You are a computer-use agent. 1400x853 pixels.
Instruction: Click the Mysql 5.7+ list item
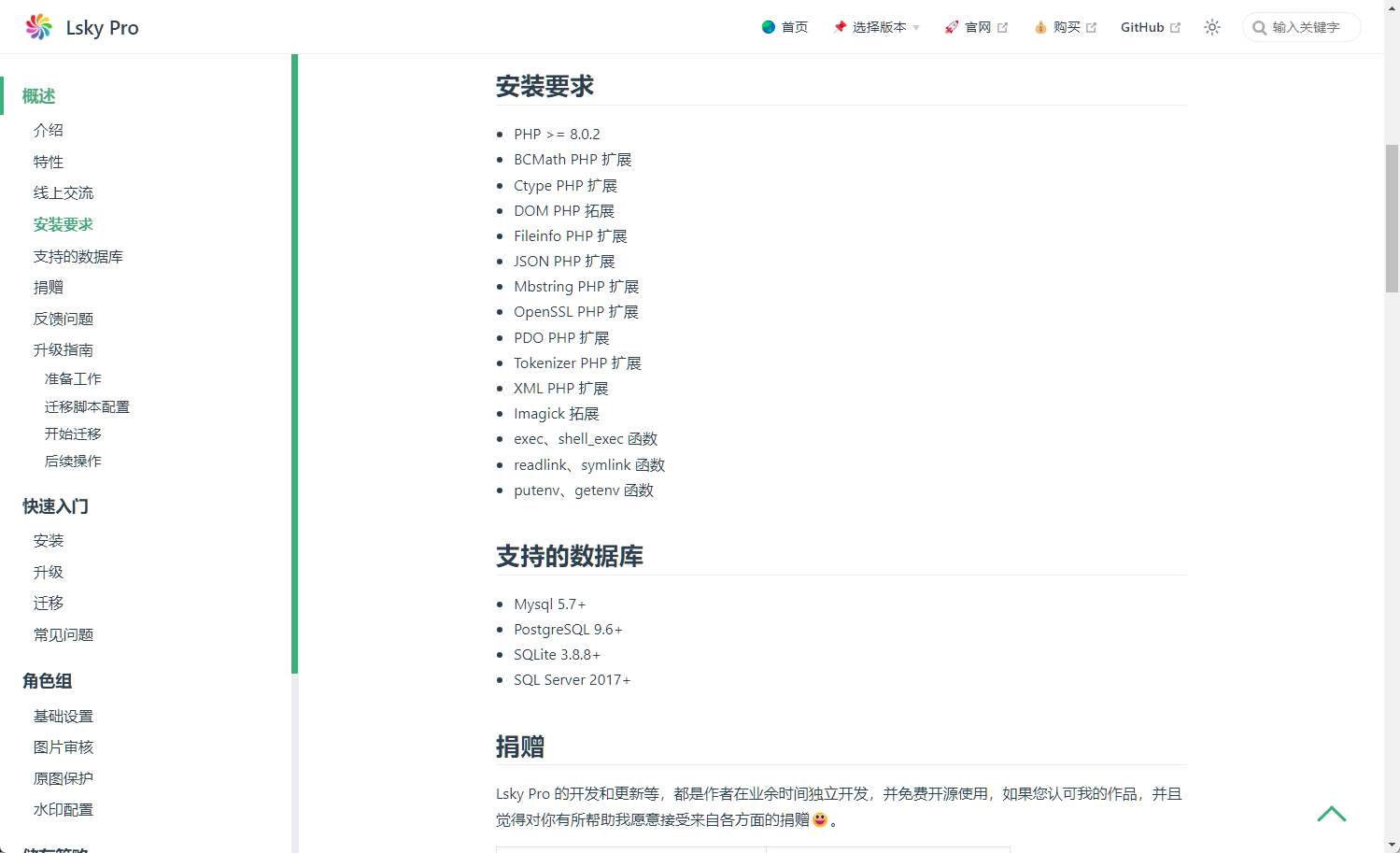(x=550, y=604)
